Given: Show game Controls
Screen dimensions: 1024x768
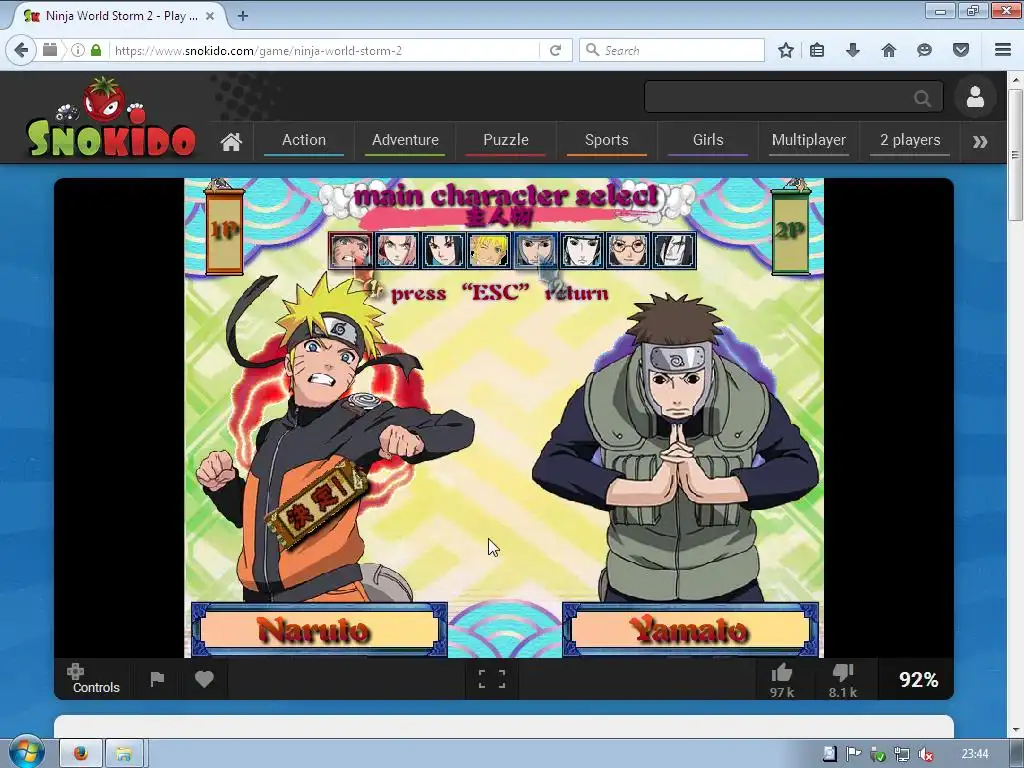Looking at the screenshot, I should 95,679.
